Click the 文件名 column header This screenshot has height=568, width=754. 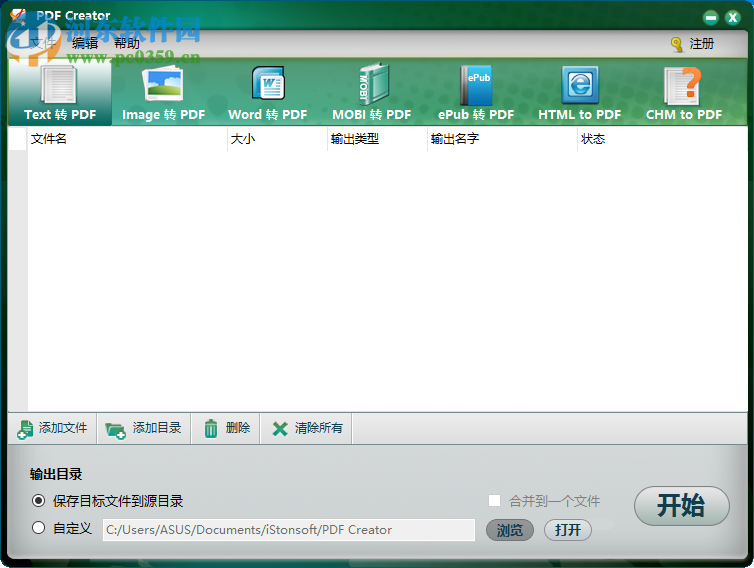[127, 139]
